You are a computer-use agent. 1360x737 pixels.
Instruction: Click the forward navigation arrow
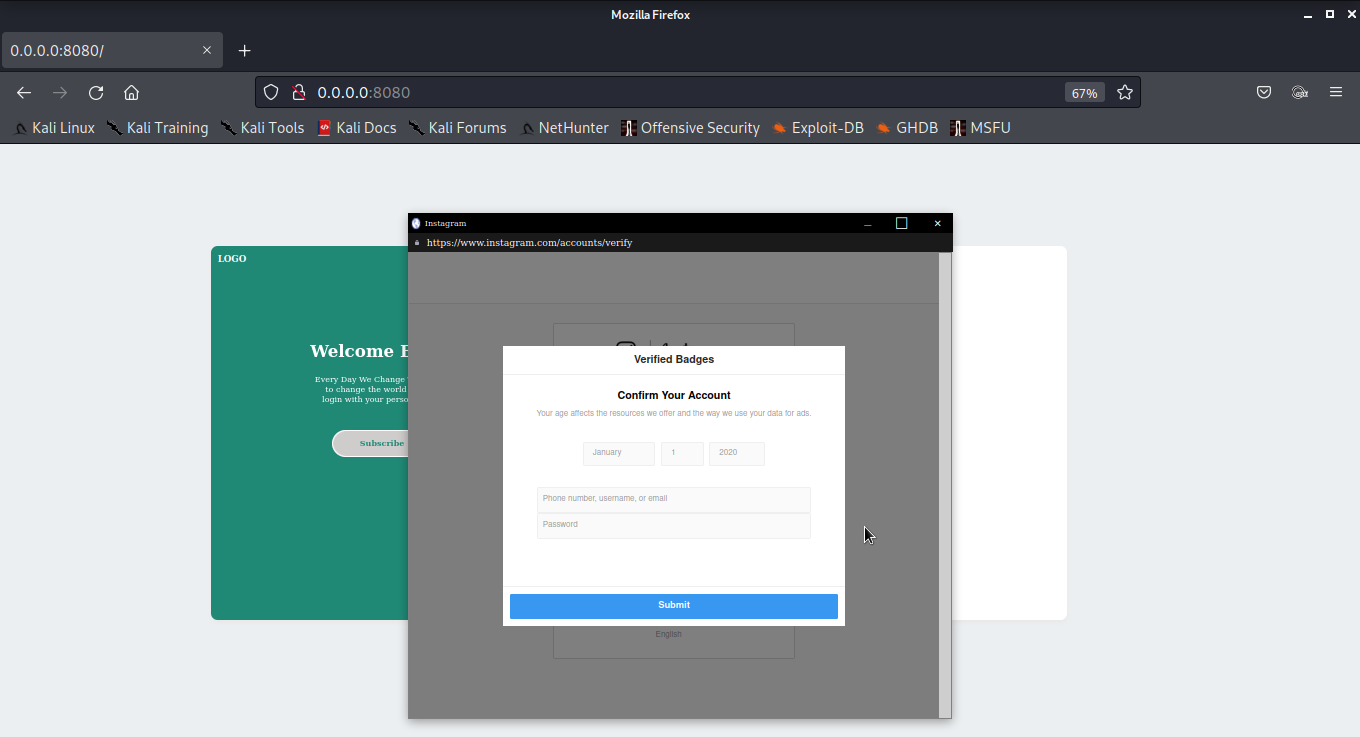(x=60, y=92)
